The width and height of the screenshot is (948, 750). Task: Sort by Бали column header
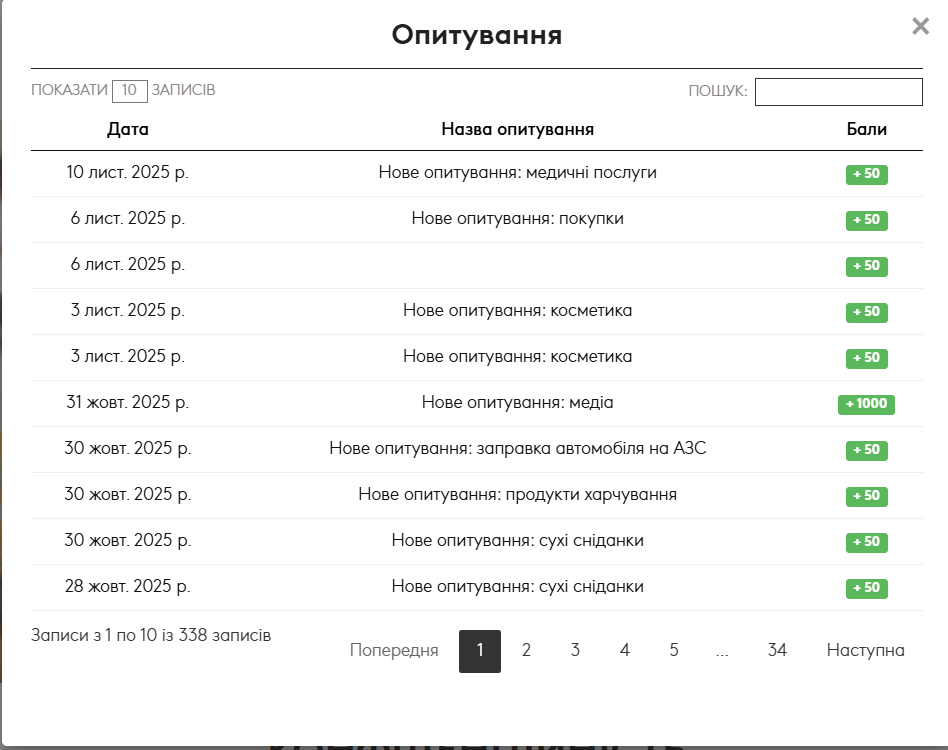(x=866, y=129)
